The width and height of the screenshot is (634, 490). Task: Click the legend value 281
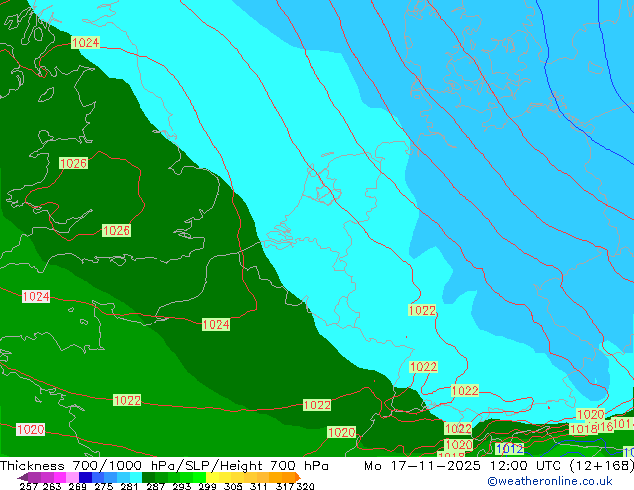click(129, 486)
